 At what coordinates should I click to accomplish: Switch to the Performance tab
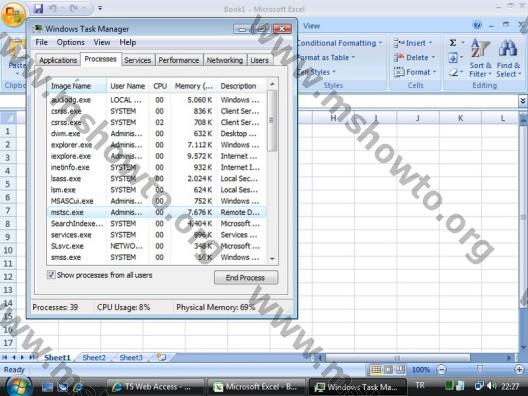(179, 60)
